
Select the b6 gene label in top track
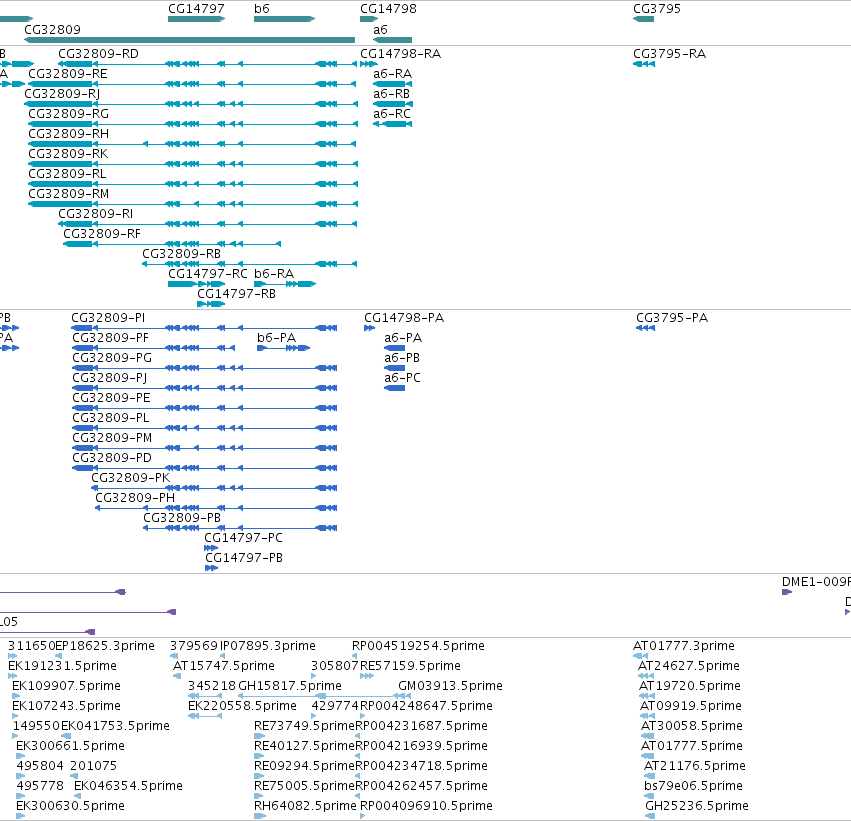click(262, 9)
